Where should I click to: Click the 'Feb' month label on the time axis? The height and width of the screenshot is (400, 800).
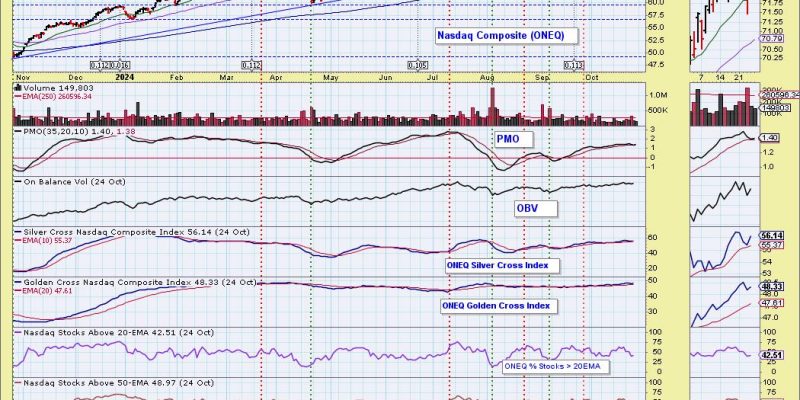177,78
